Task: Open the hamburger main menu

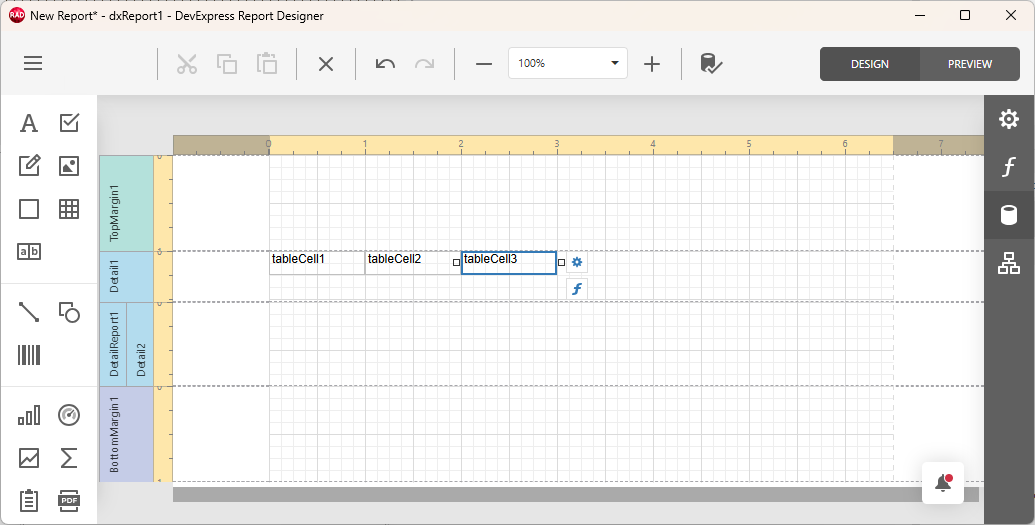Action: pos(33,63)
